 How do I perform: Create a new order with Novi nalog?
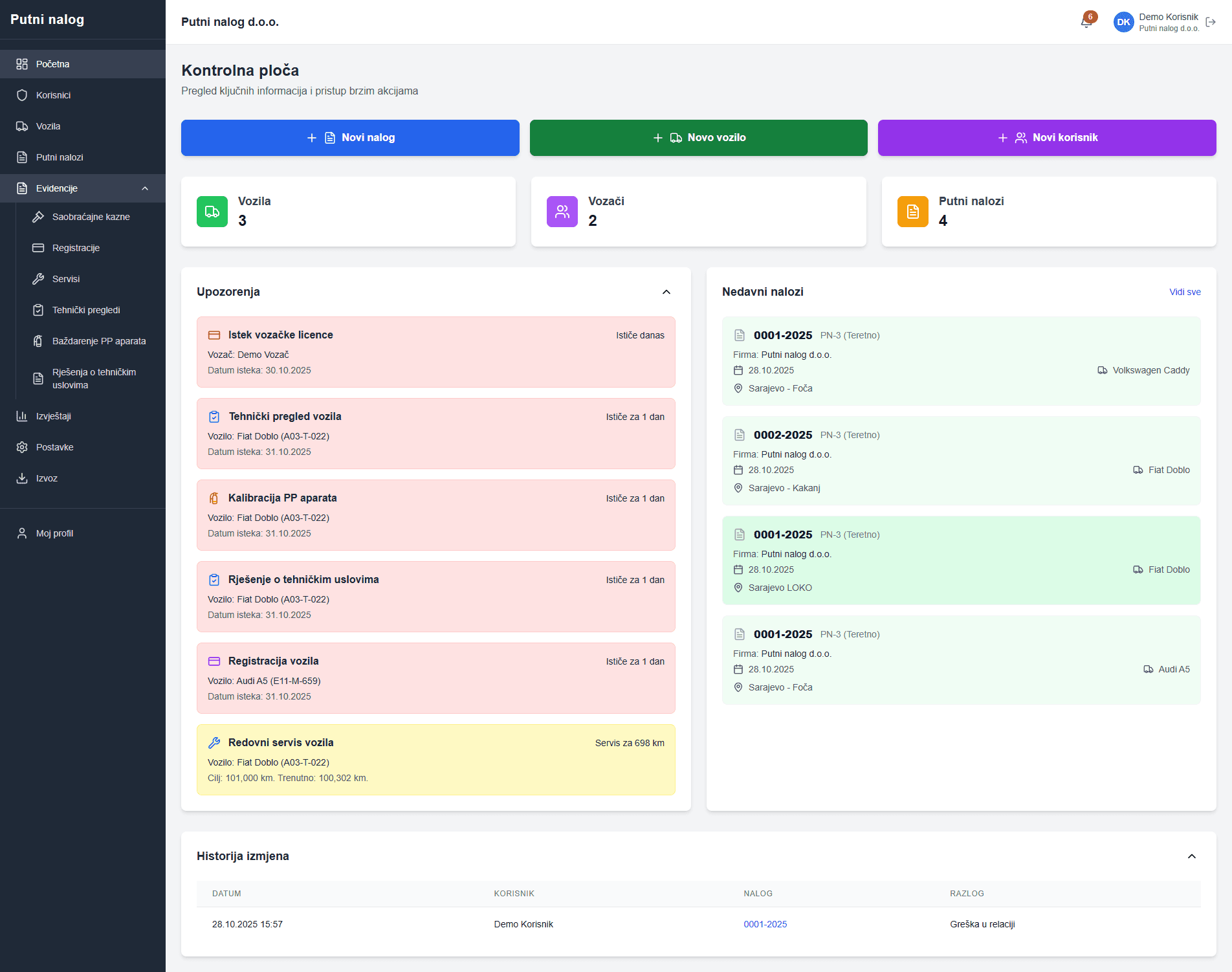(x=350, y=138)
